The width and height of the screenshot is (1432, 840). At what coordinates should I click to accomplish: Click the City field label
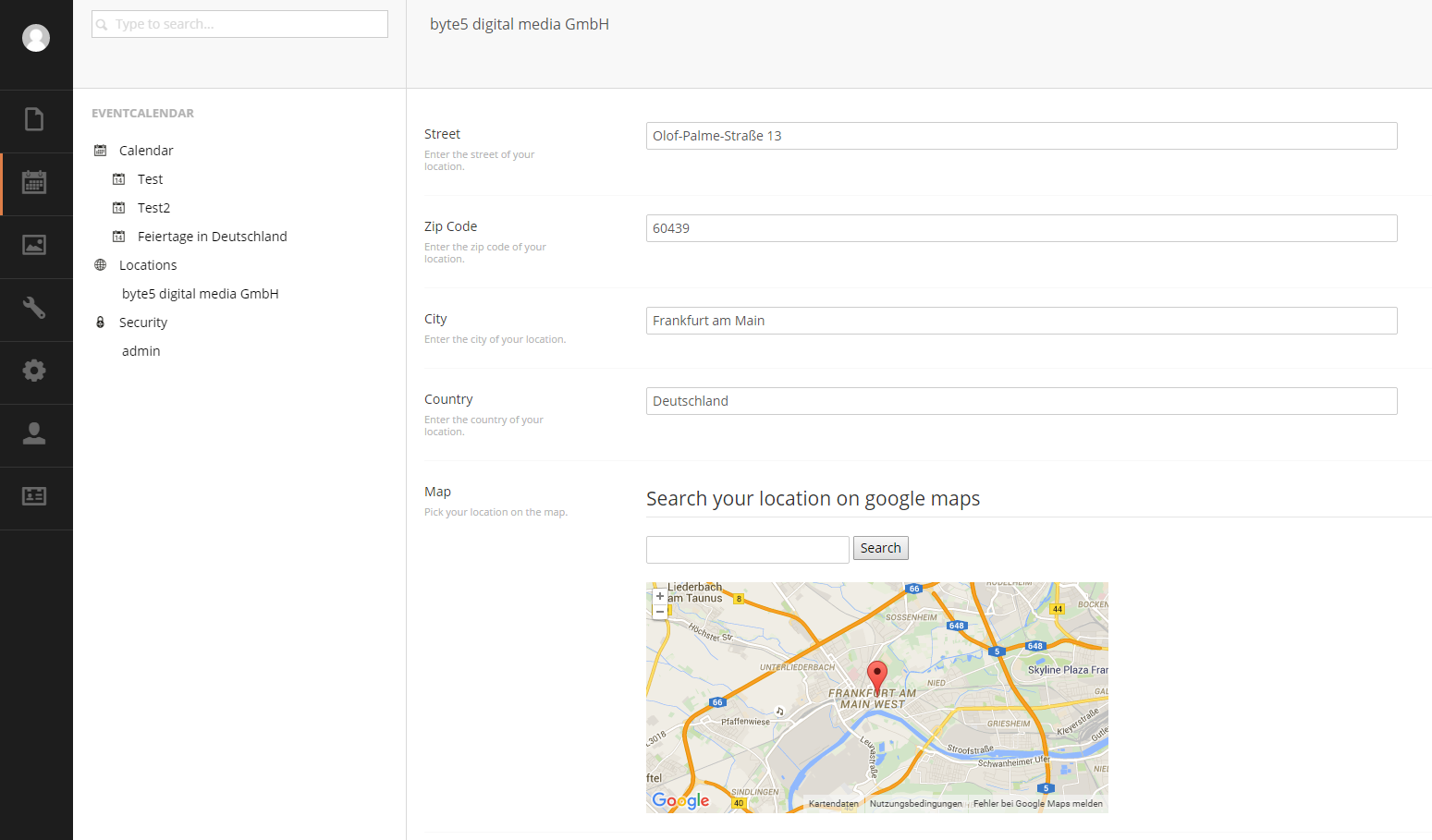tap(435, 319)
